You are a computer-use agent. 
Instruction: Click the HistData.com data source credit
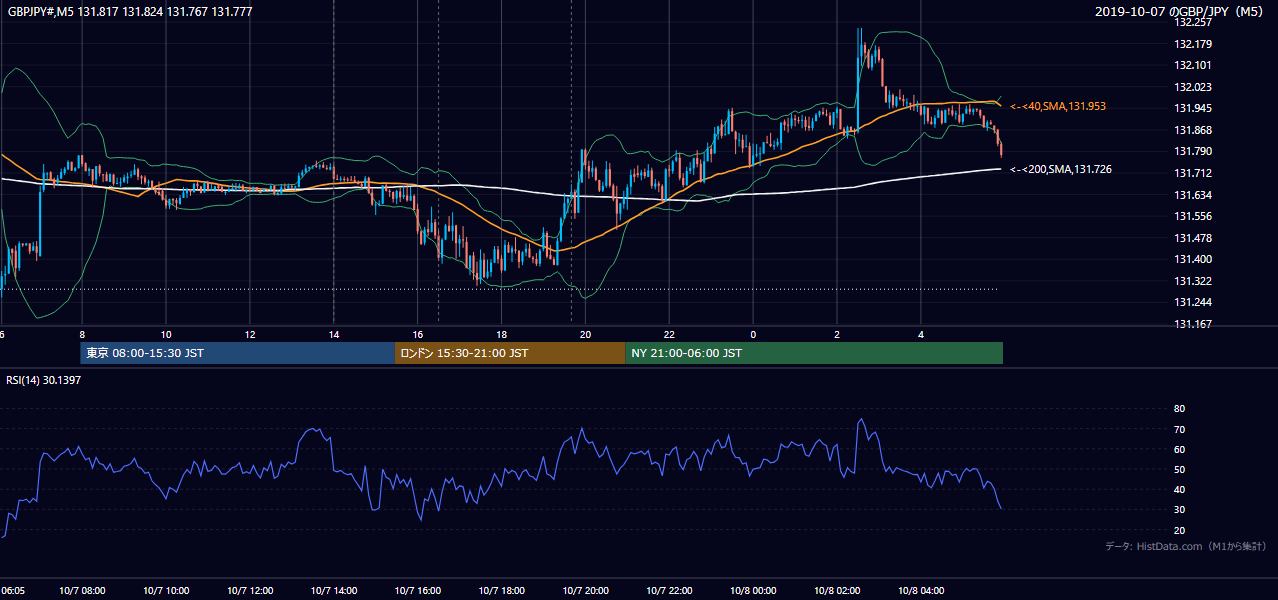click(x=1185, y=546)
